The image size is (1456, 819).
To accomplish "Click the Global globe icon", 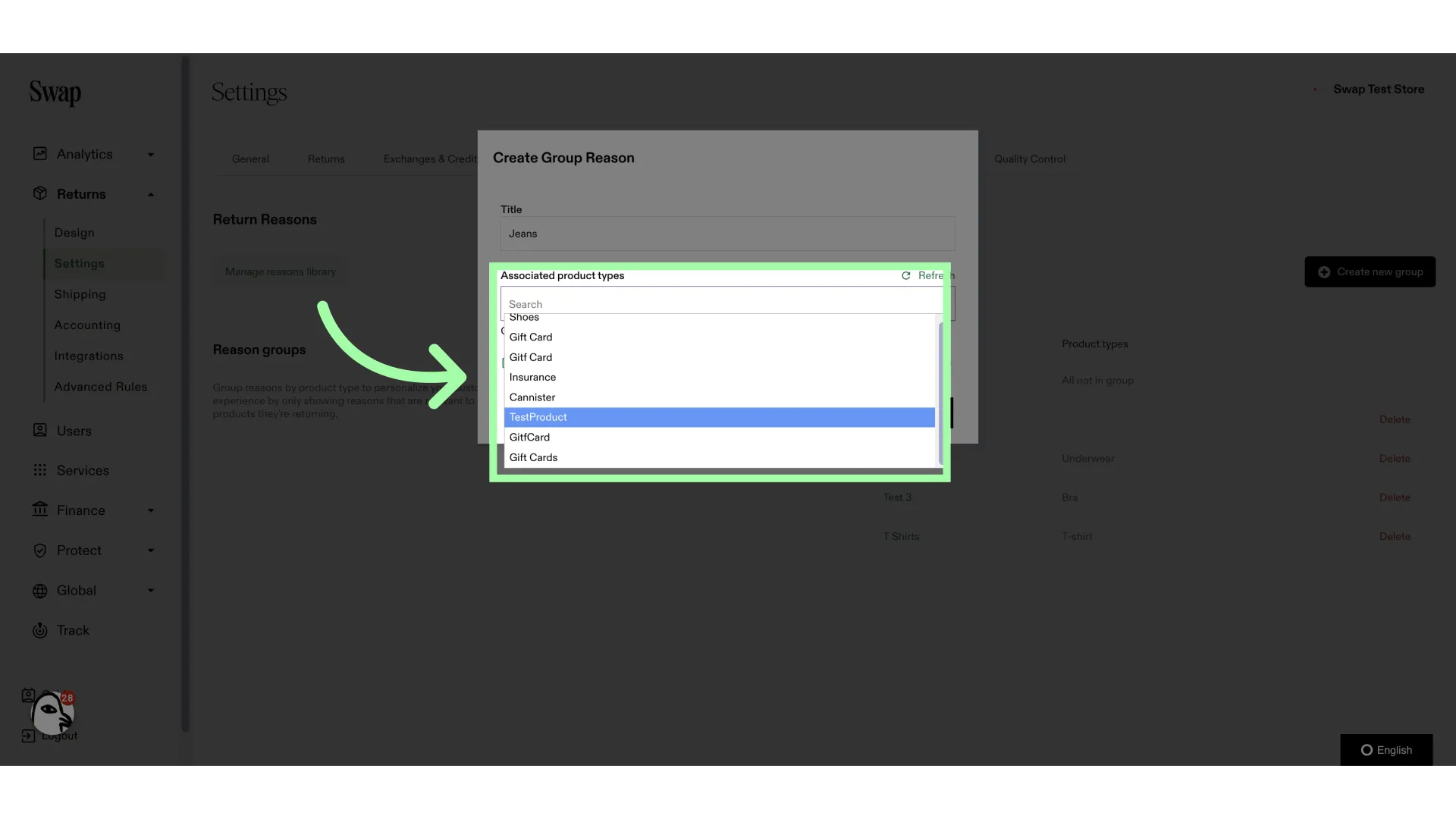I will [x=40, y=591].
